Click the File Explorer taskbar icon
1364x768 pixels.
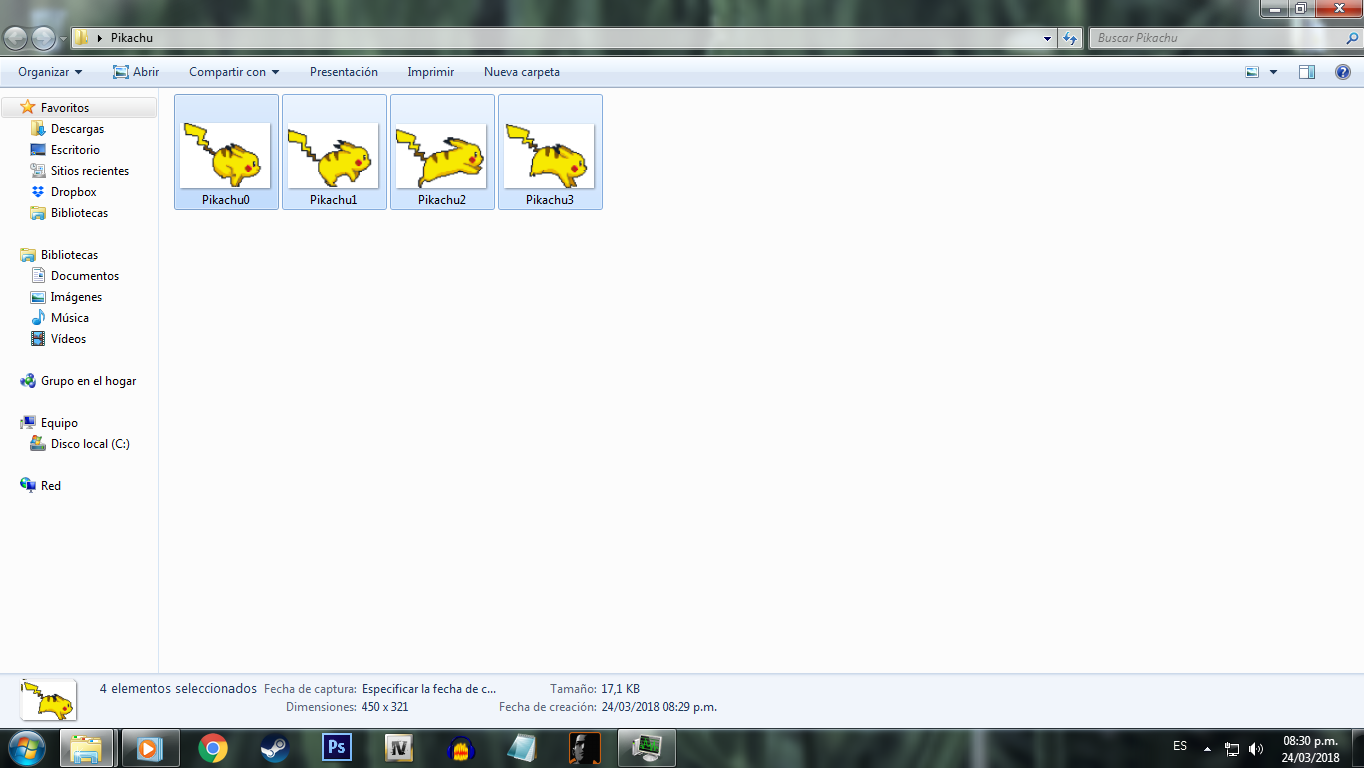pyautogui.click(x=86, y=748)
